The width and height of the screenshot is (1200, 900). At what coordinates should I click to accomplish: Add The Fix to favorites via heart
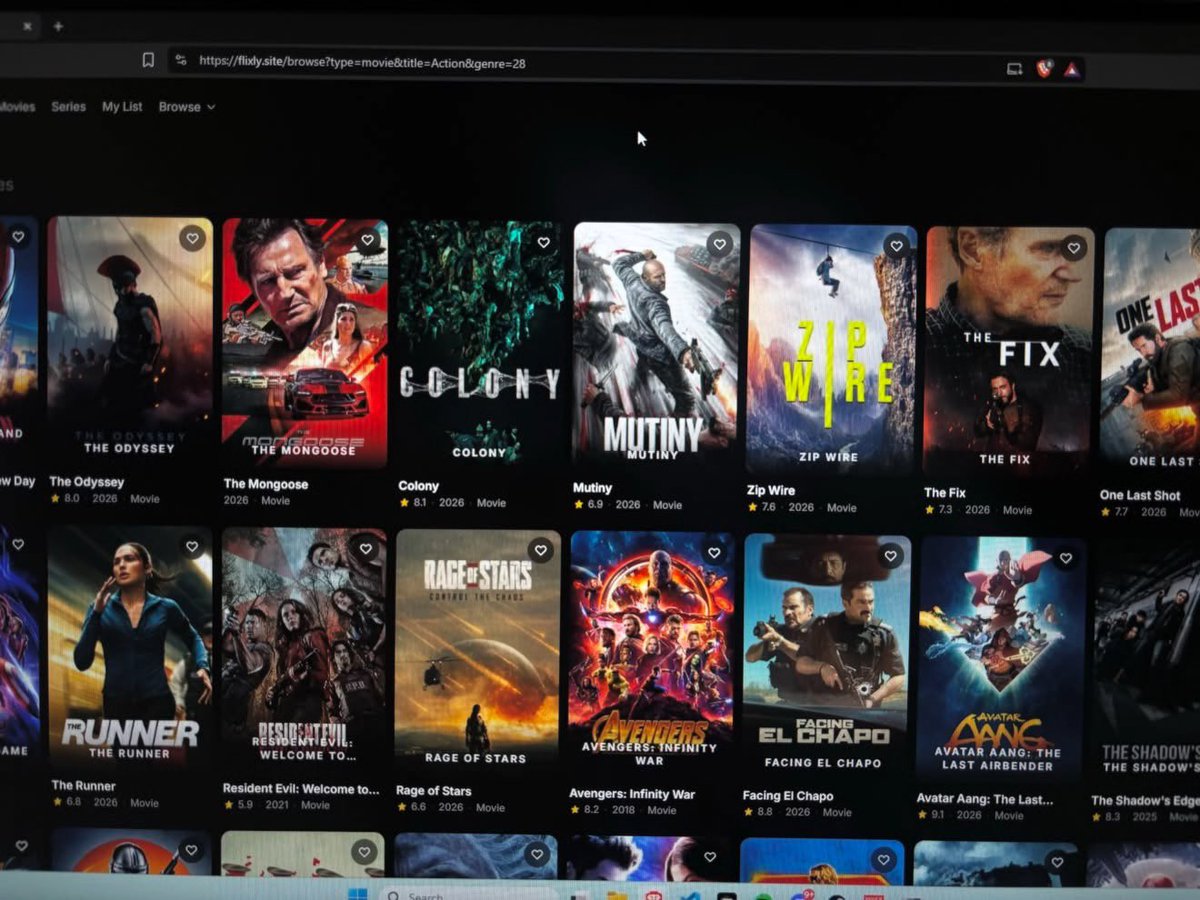point(1073,247)
